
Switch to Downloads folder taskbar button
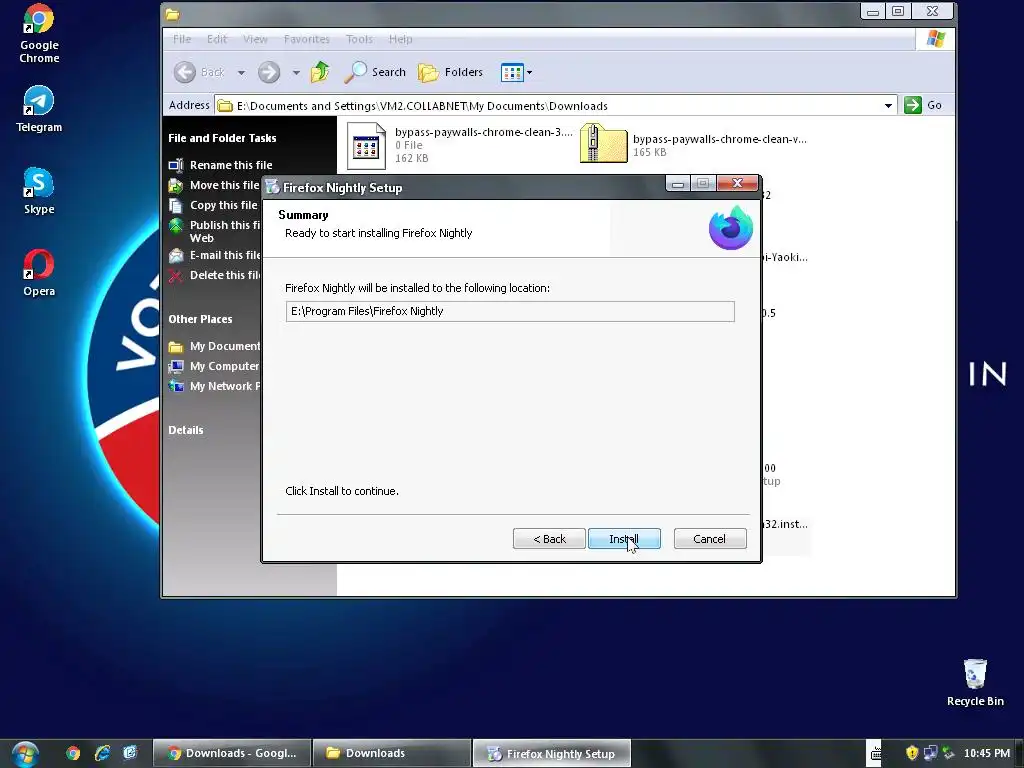point(392,753)
